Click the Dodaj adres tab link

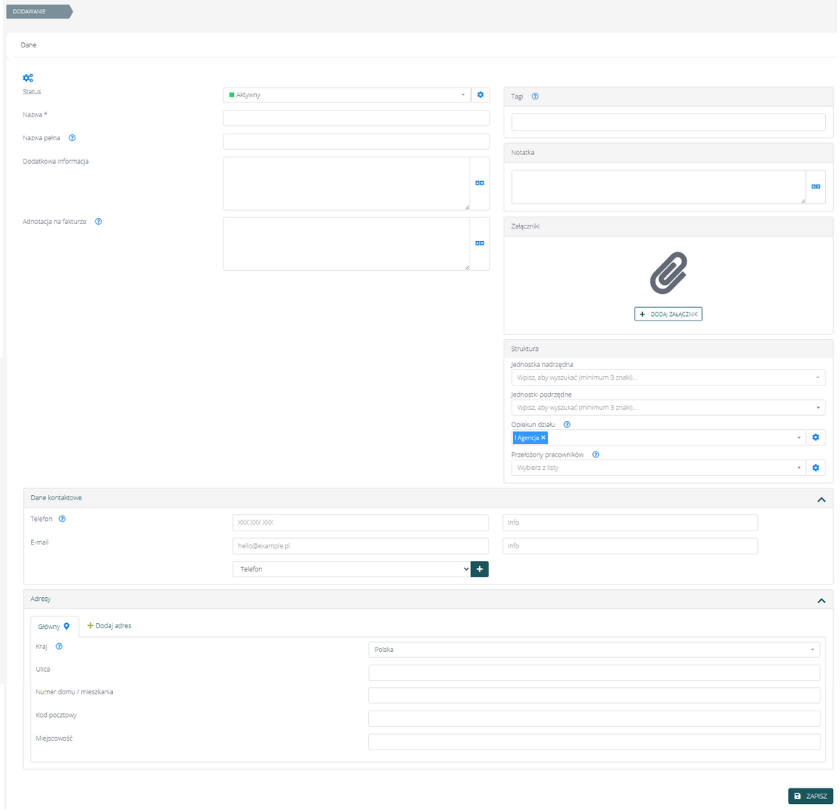[109, 626]
